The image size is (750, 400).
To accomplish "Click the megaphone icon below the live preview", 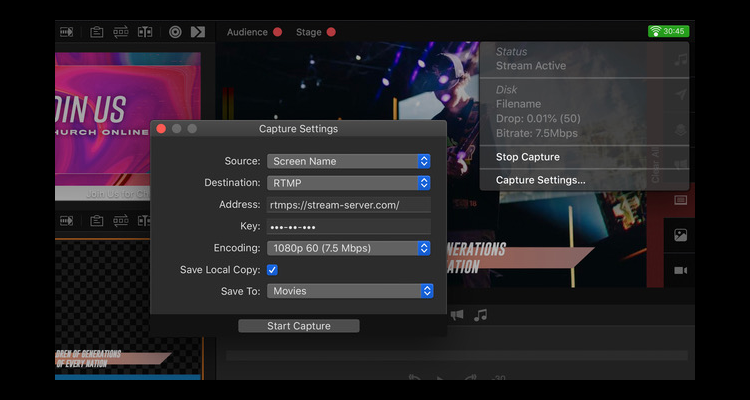I will click(457, 315).
